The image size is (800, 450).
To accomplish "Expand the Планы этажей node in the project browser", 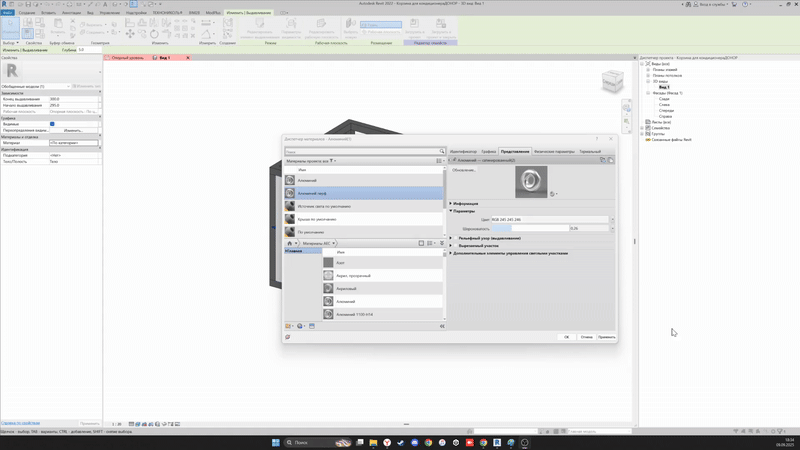I will [x=648, y=70].
